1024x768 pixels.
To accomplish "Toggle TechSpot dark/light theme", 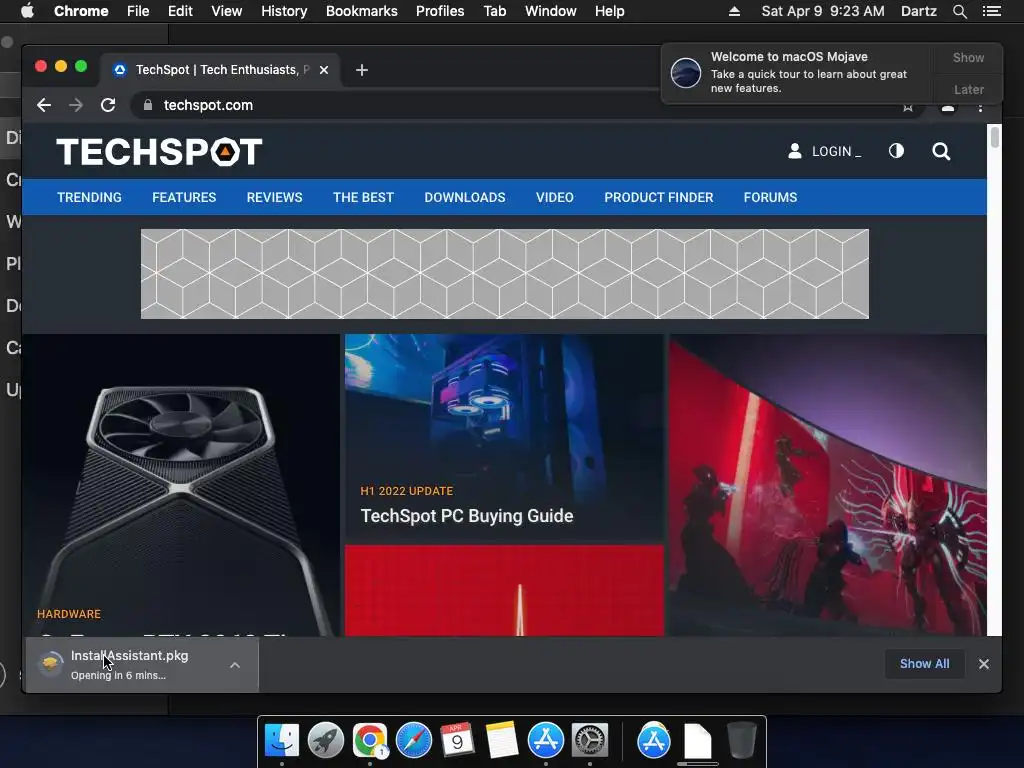I will pos(896,152).
